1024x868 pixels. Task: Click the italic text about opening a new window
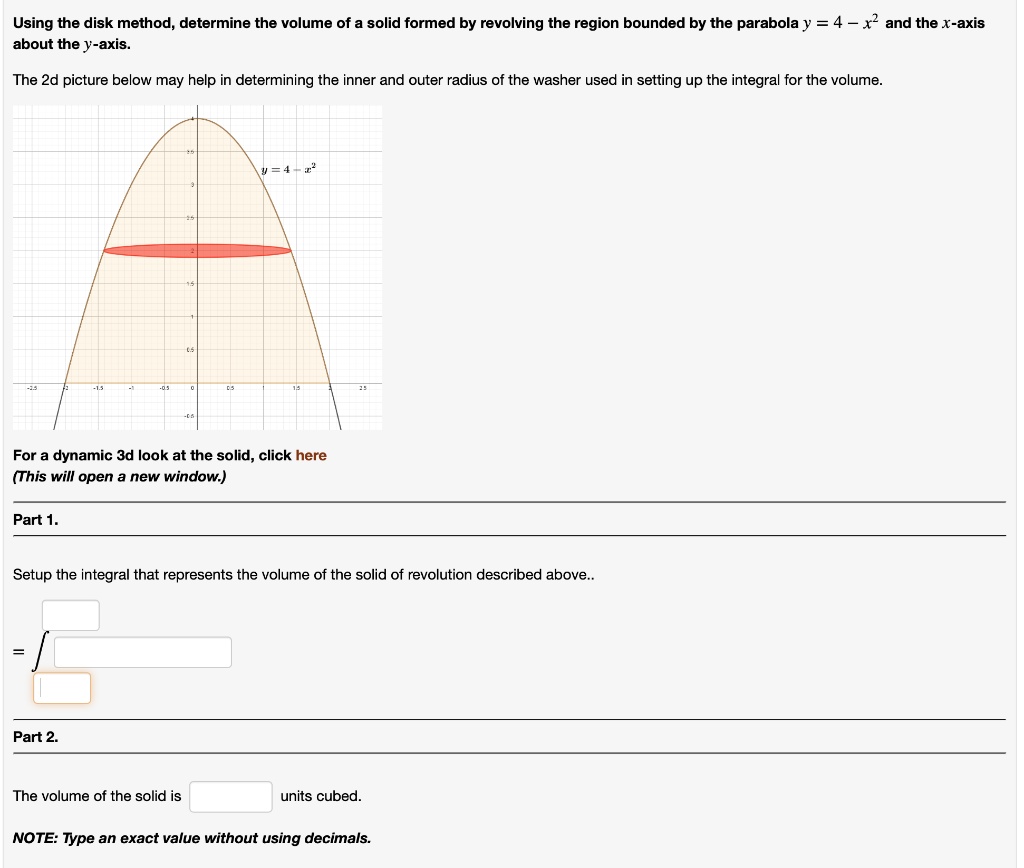(118, 477)
